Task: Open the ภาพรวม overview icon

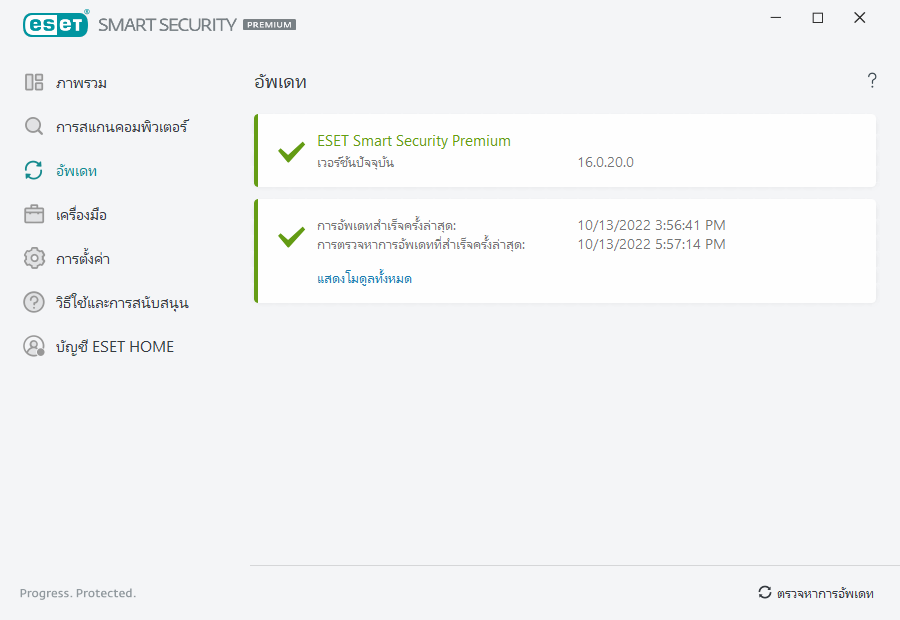Action: click(34, 83)
